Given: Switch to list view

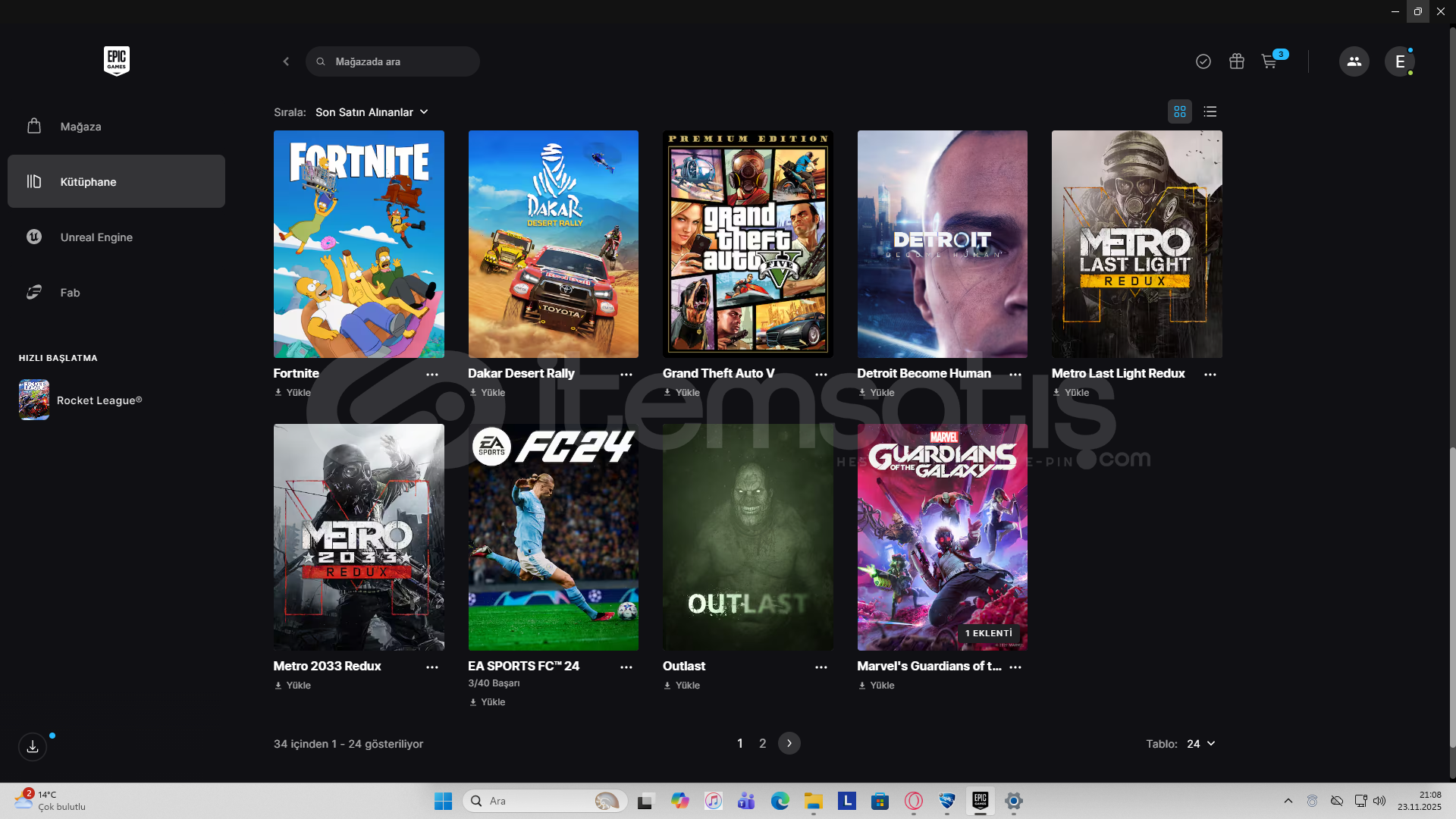Looking at the screenshot, I should pos(1210,111).
